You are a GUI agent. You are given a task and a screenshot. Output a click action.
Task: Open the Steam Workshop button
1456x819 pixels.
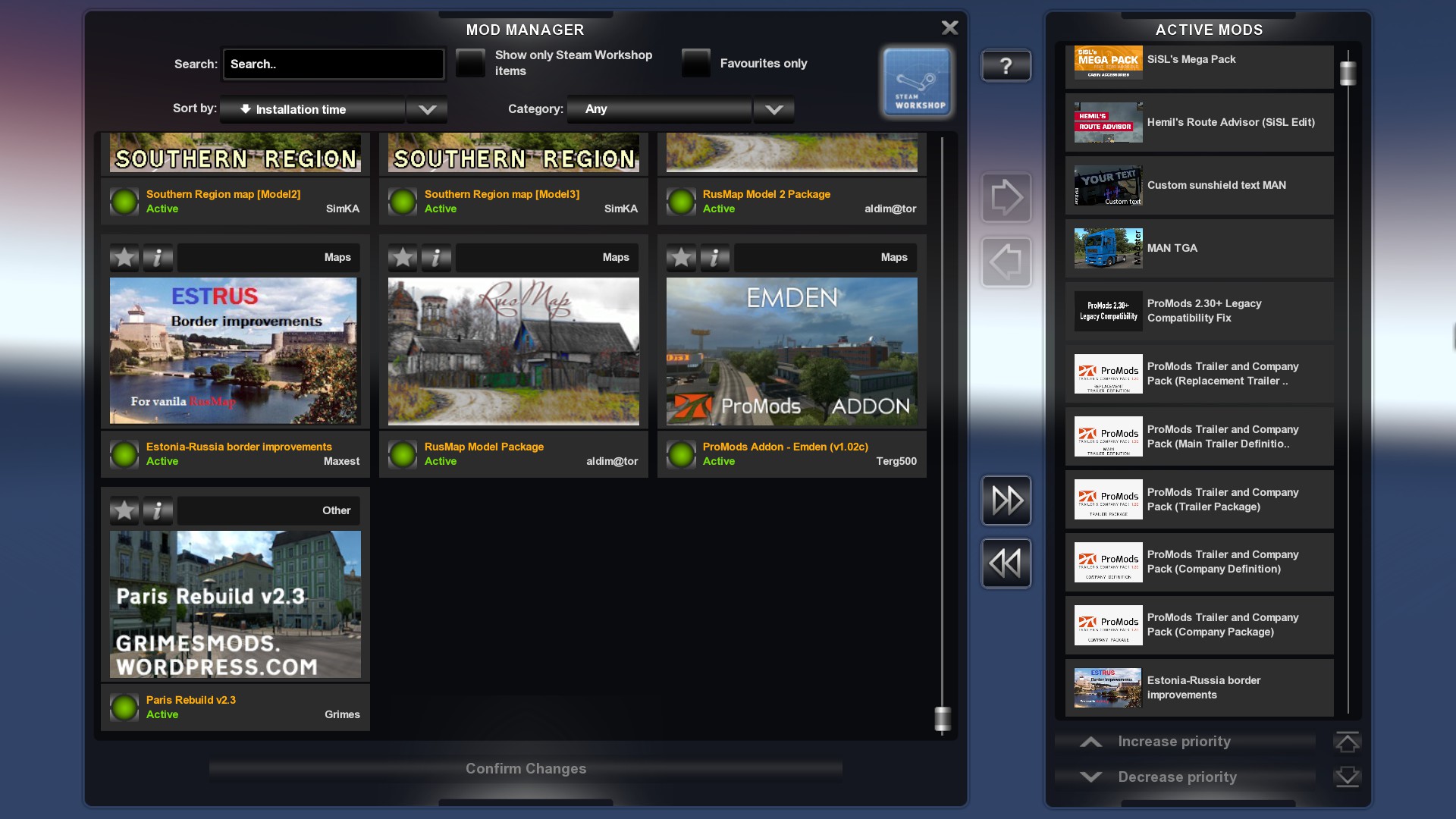(917, 82)
